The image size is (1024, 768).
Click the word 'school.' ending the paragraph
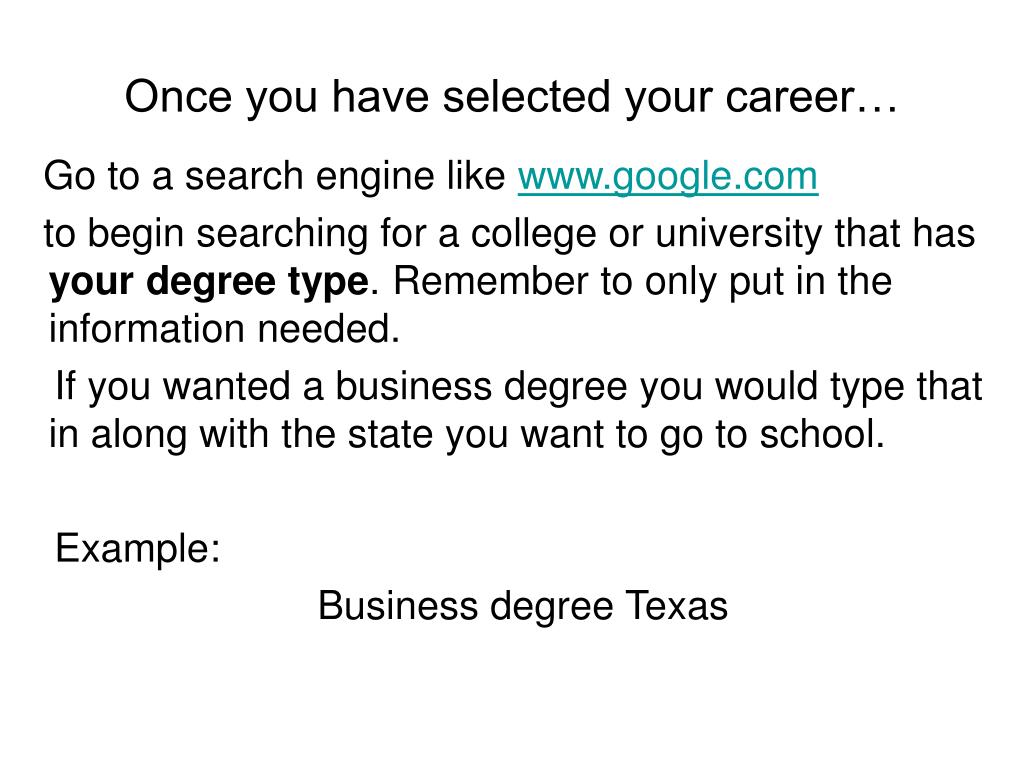(x=822, y=434)
